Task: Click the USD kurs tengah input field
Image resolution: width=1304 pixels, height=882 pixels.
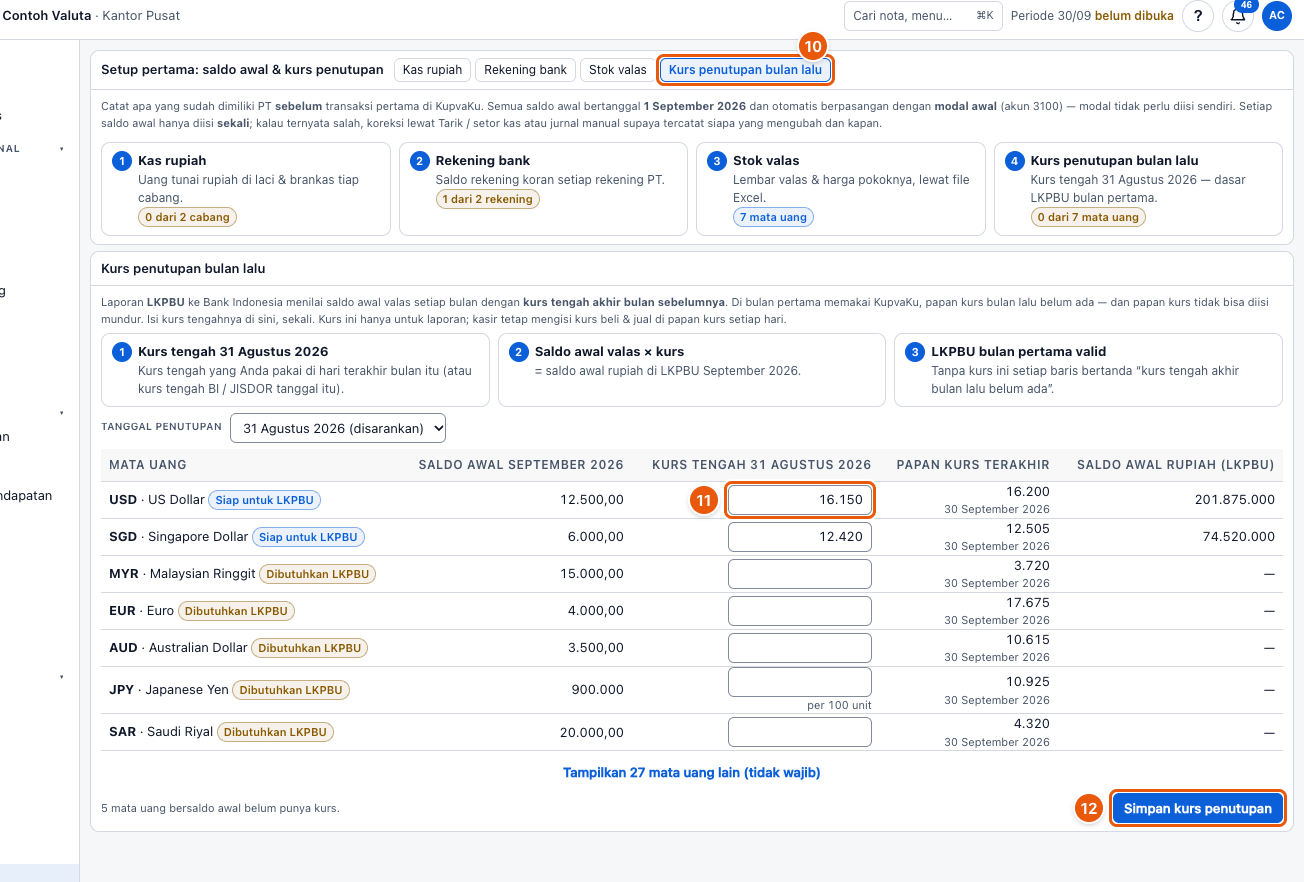Action: (x=800, y=500)
